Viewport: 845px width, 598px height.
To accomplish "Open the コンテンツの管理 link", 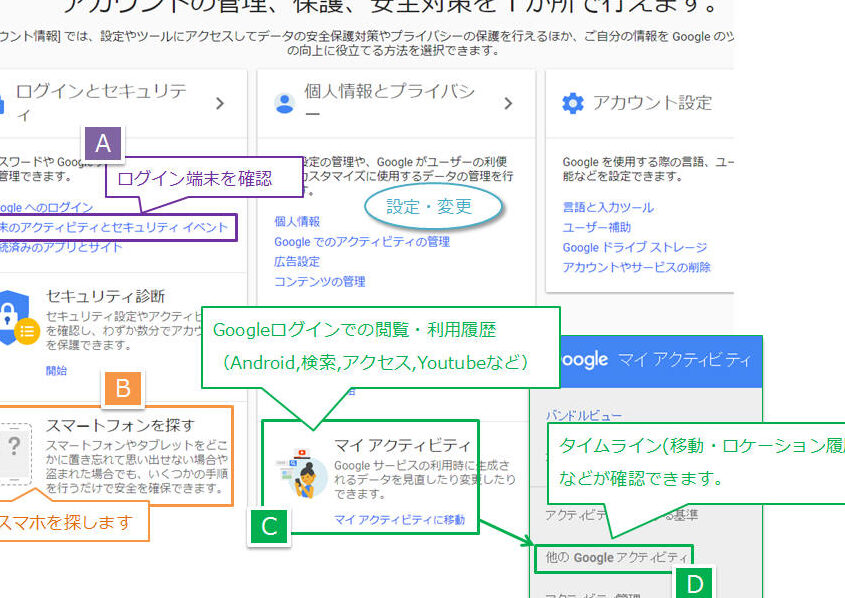I will (319, 281).
